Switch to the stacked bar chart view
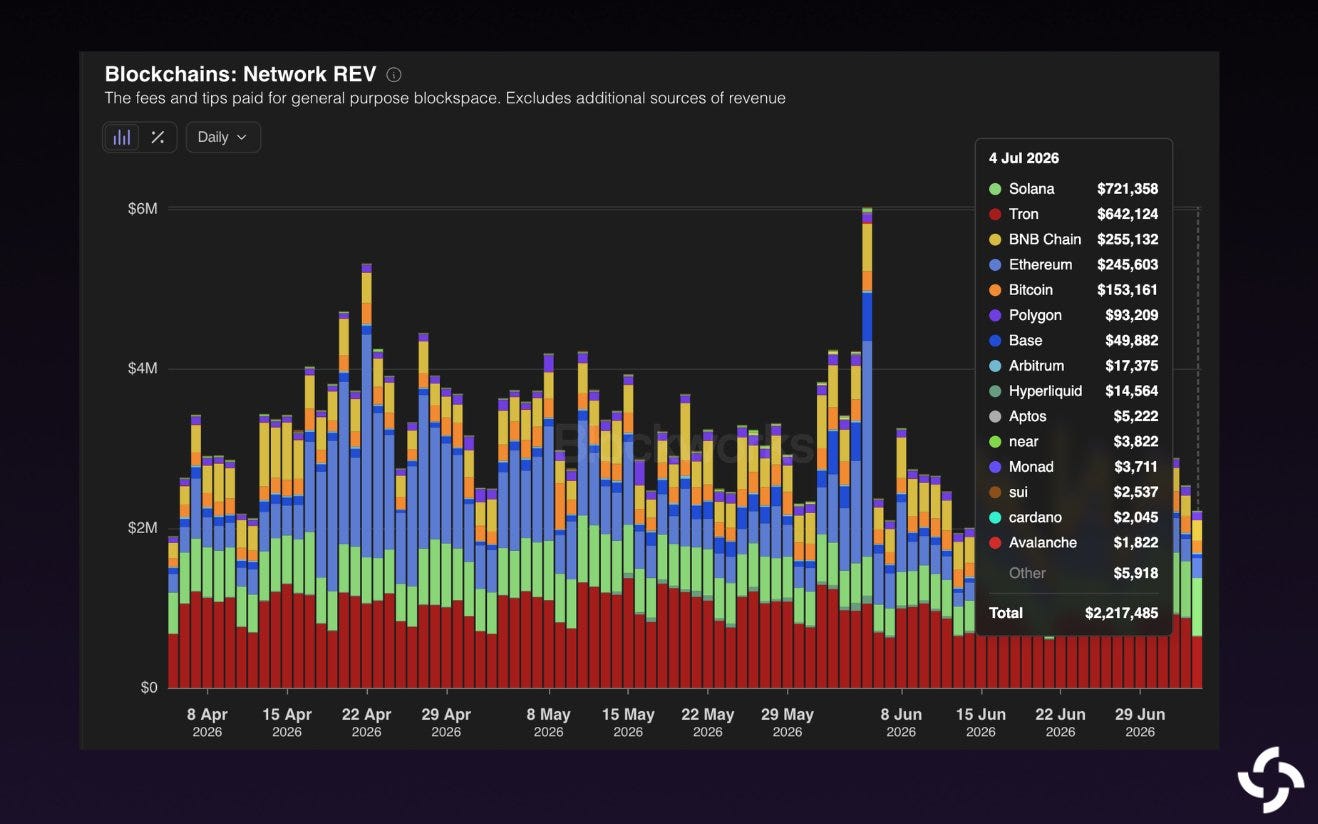This screenshot has width=1318, height=824. click(x=122, y=137)
